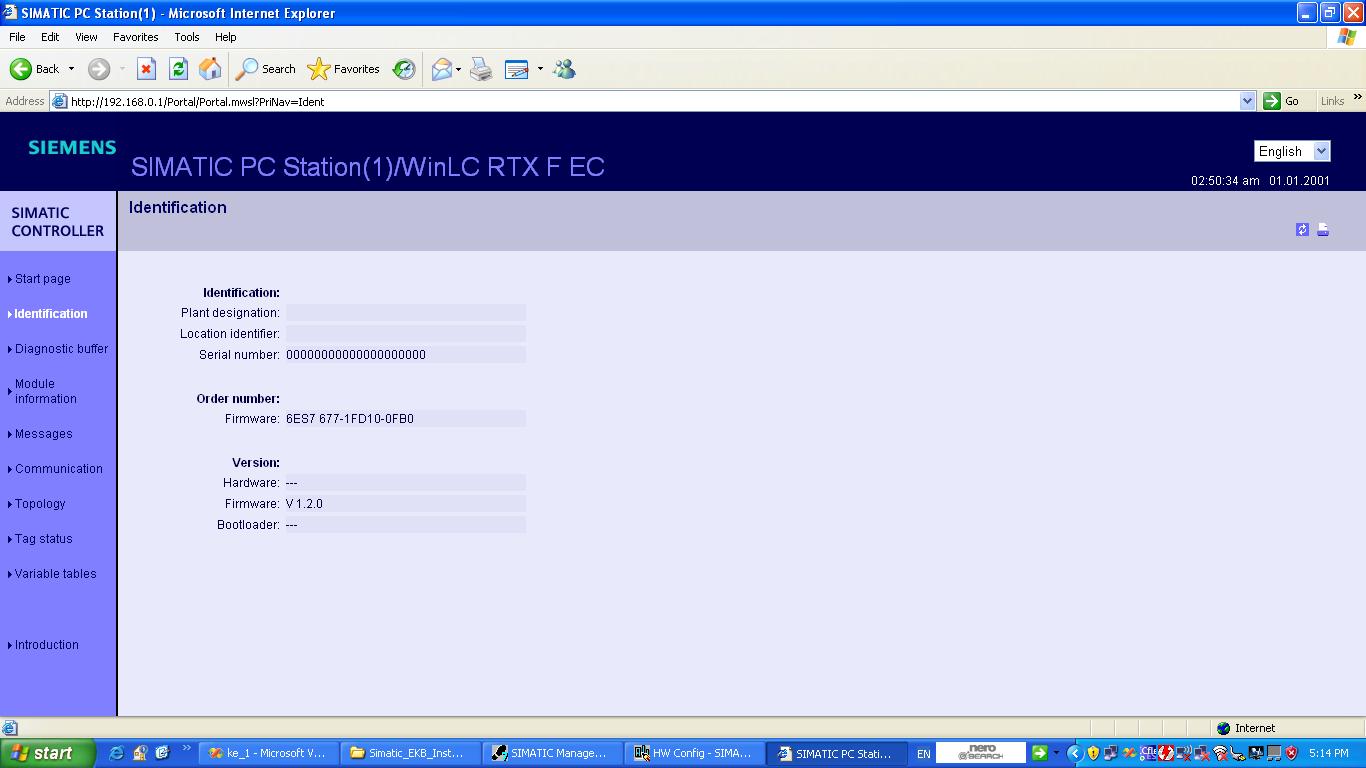1366x768 pixels.
Task: Open the Topology page link
Action: coord(40,504)
